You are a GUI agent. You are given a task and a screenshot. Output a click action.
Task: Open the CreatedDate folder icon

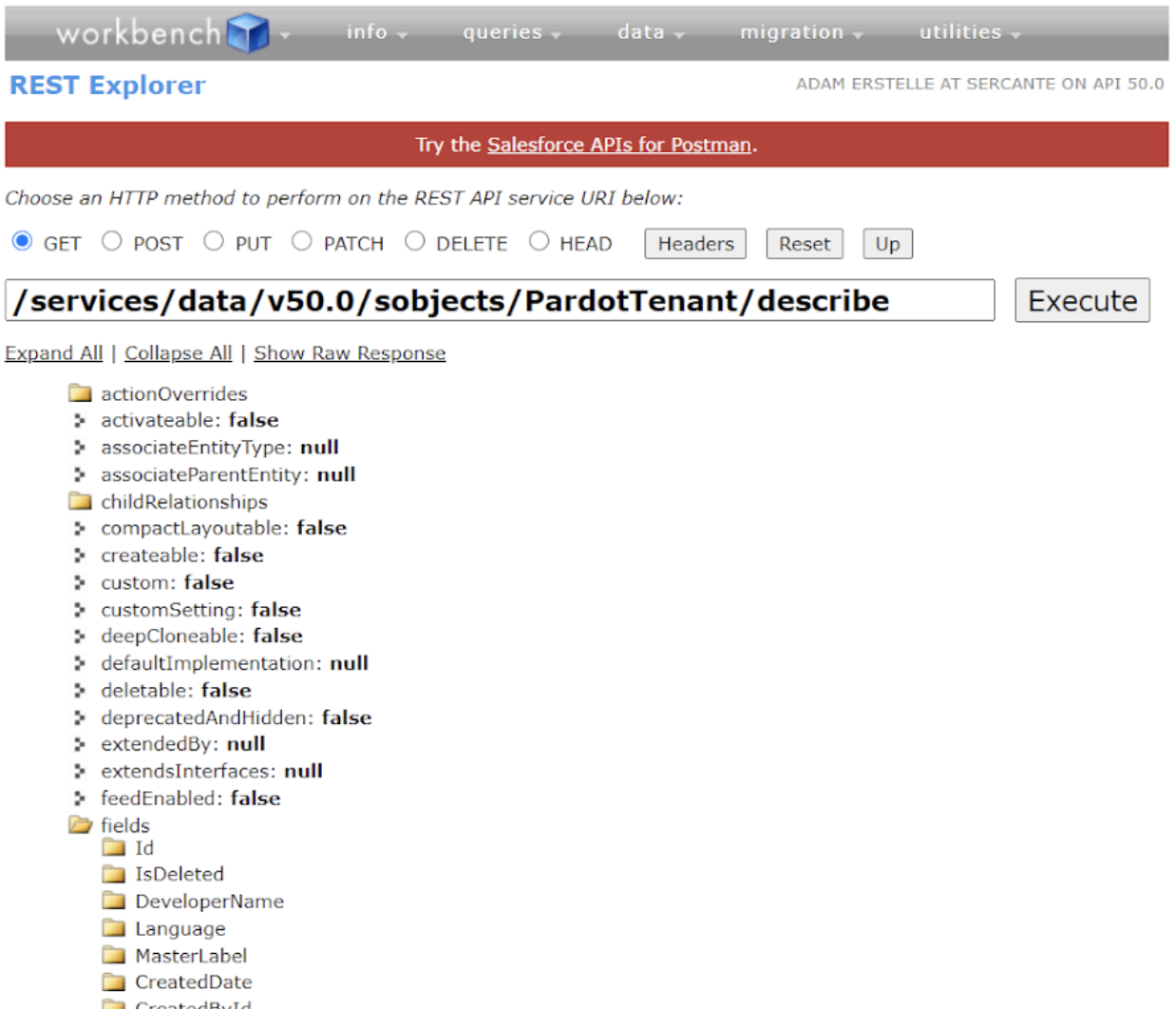112,981
